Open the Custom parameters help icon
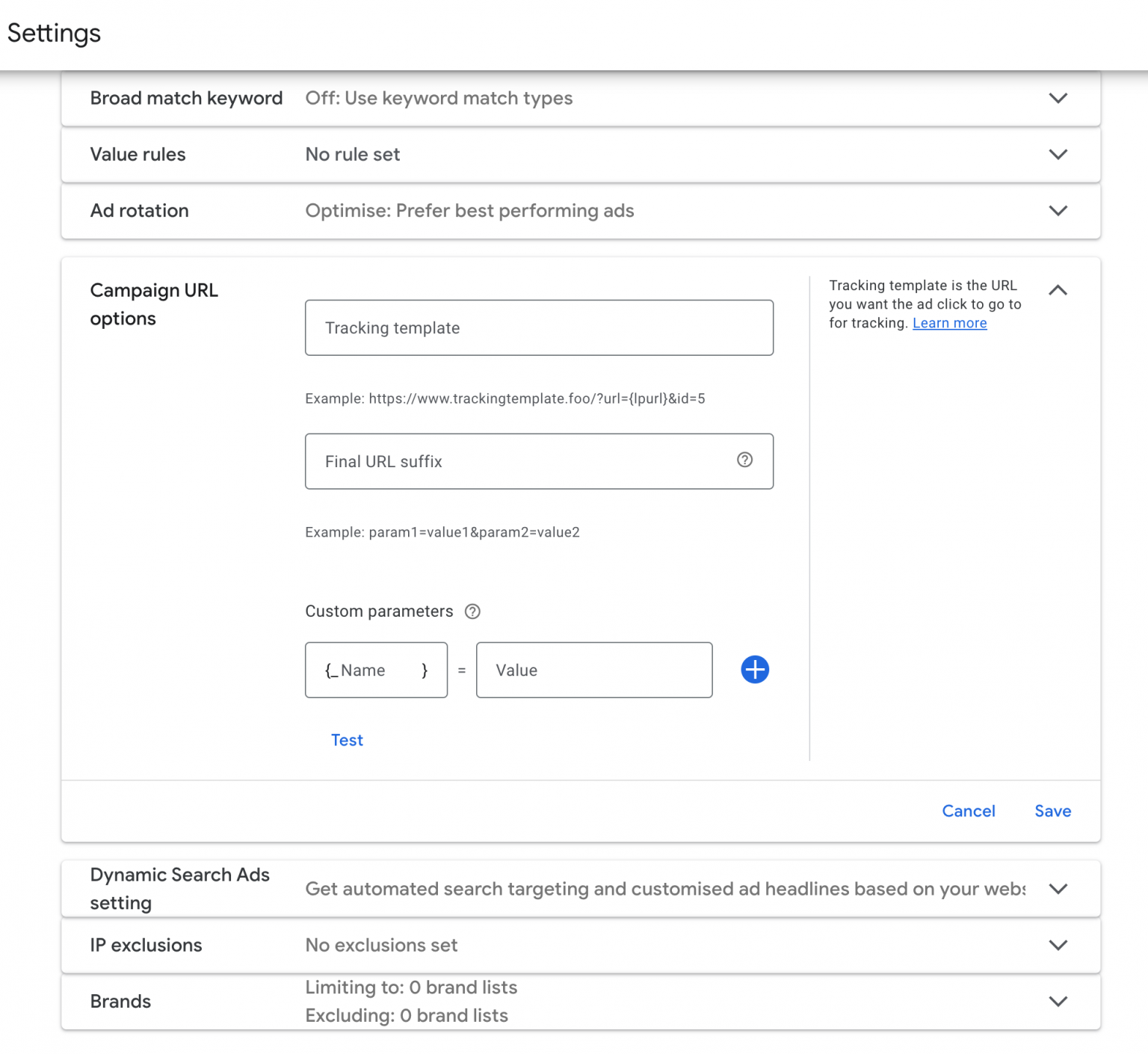Image resolution: width=1148 pixels, height=1054 pixels. coord(472,611)
